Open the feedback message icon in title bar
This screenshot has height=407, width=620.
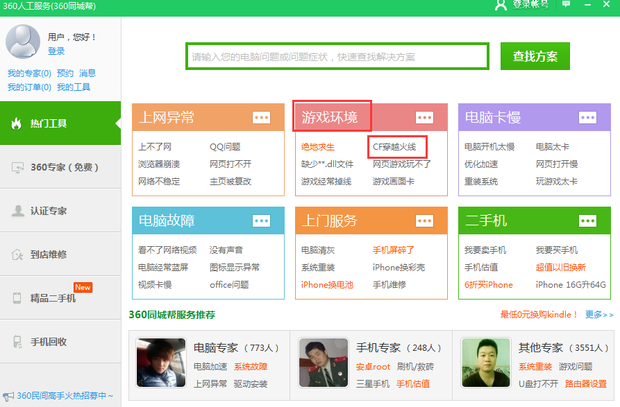[566, 4]
